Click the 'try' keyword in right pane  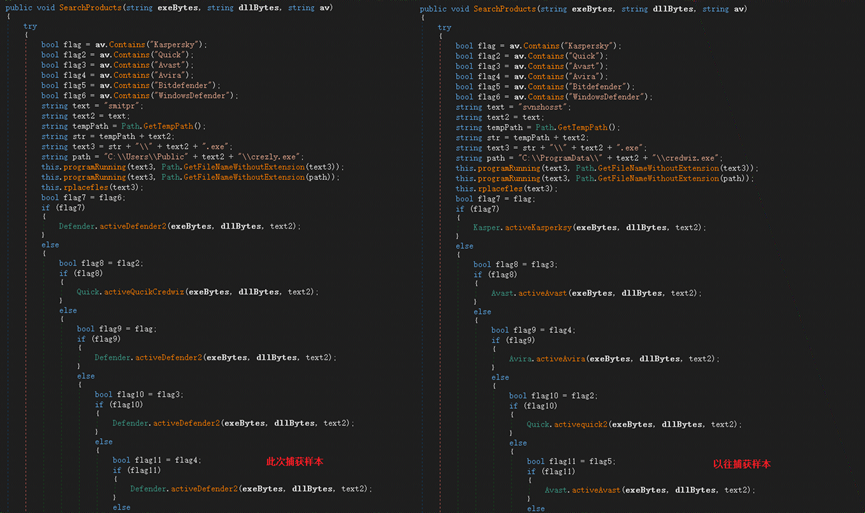coord(445,27)
